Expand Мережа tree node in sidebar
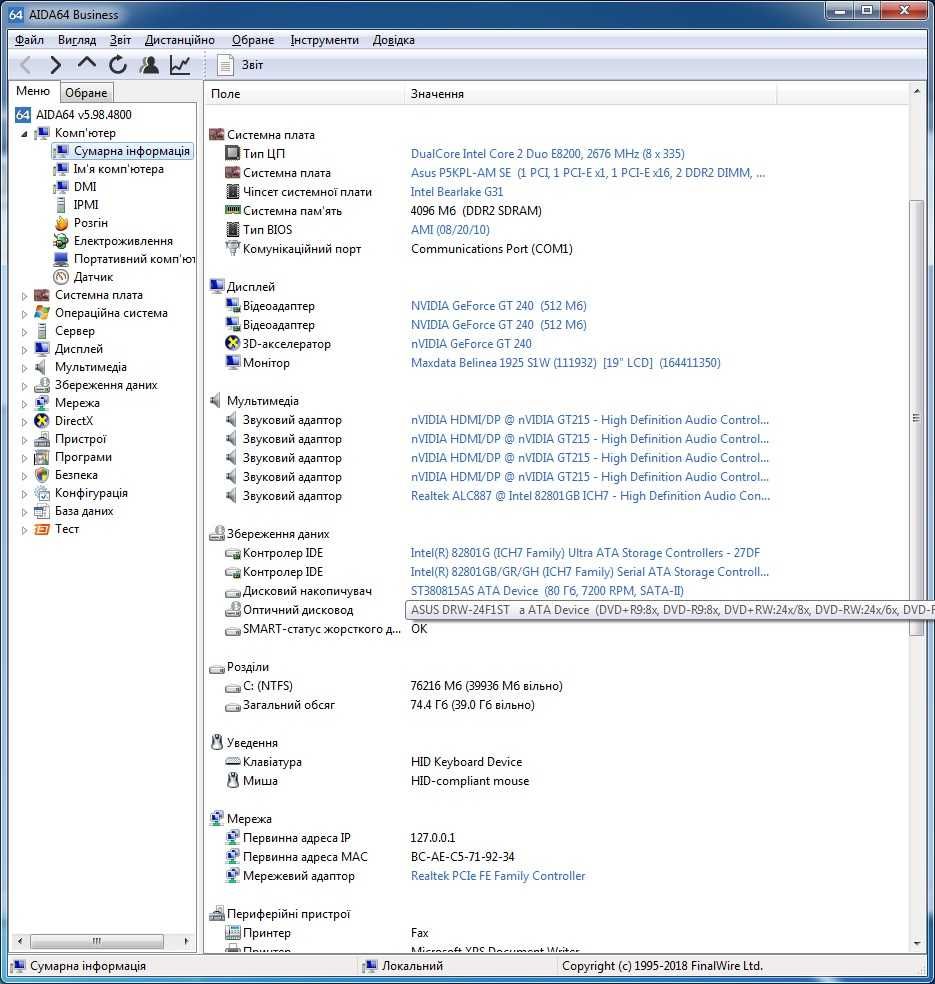The width and height of the screenshot is (935, 984). 24,404
